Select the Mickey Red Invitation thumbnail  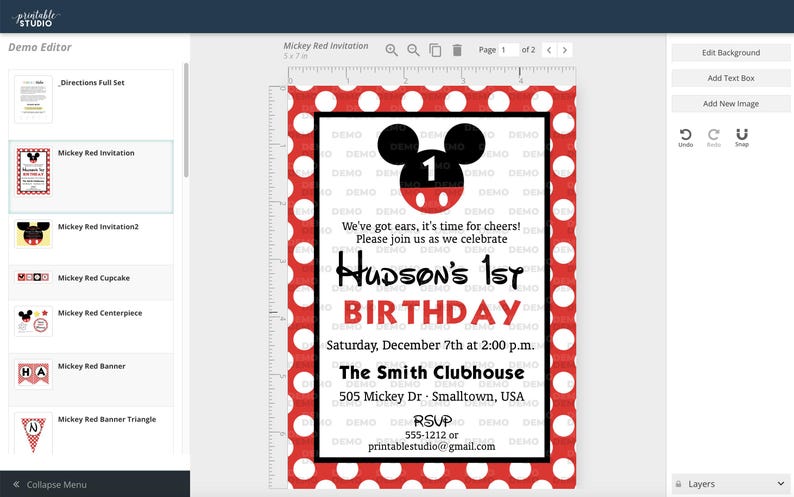pos(33,172)
